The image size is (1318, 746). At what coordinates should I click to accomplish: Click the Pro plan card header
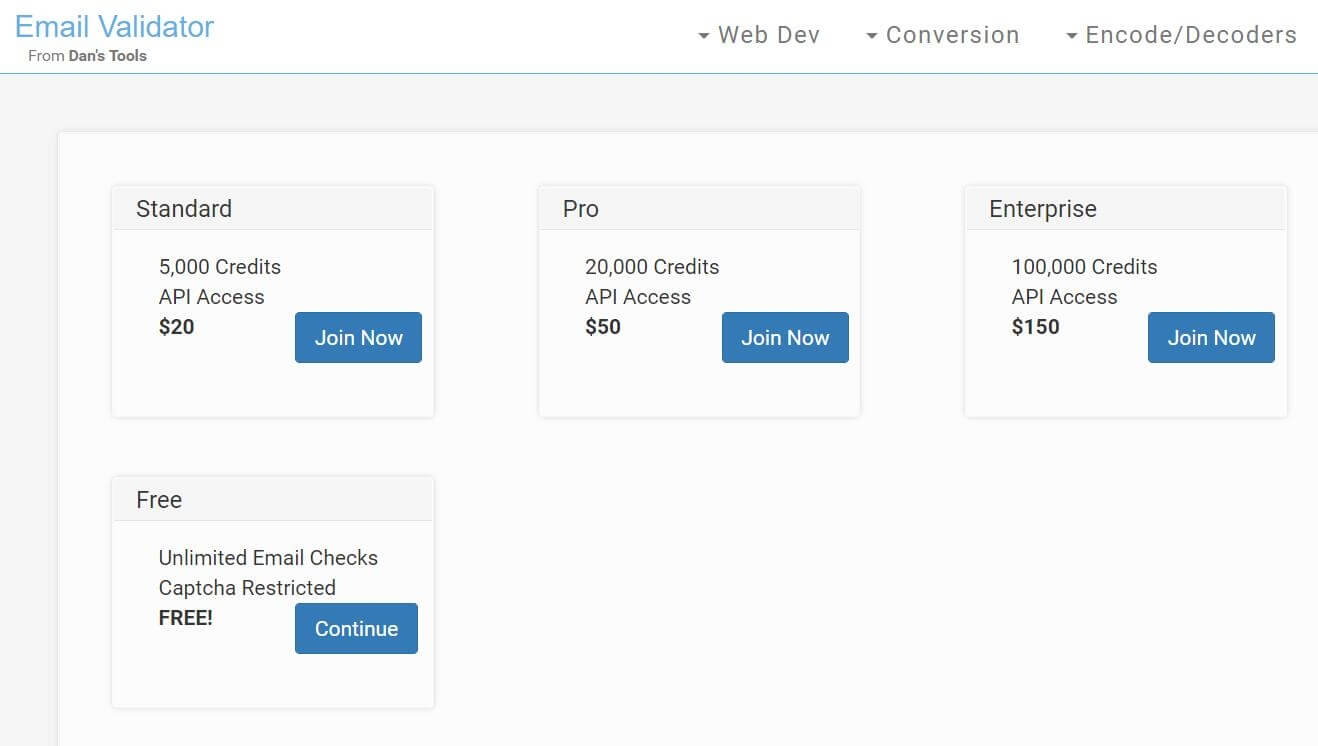pos(699,209)
